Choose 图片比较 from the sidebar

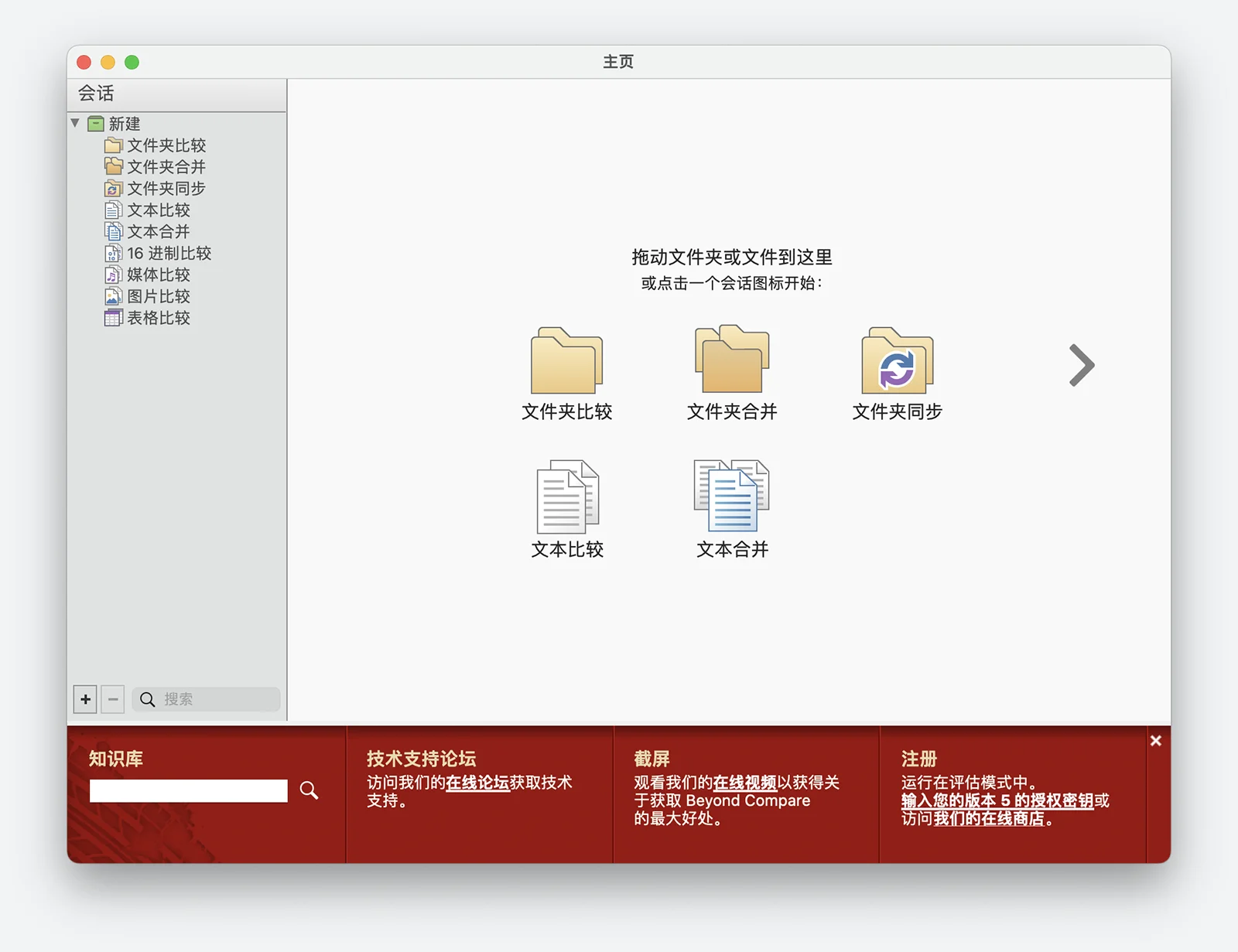(x=158, y=296)
